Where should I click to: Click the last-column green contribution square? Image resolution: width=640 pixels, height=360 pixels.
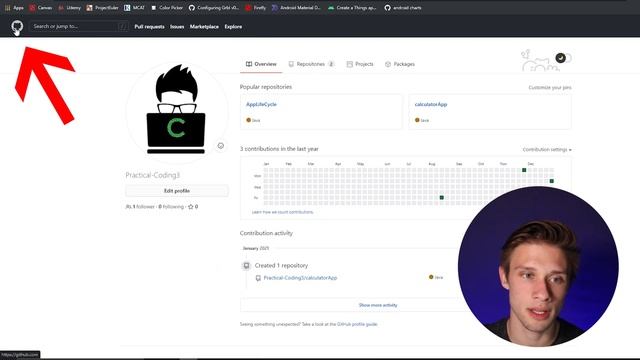pyautogui.click(x=551, y=181)
